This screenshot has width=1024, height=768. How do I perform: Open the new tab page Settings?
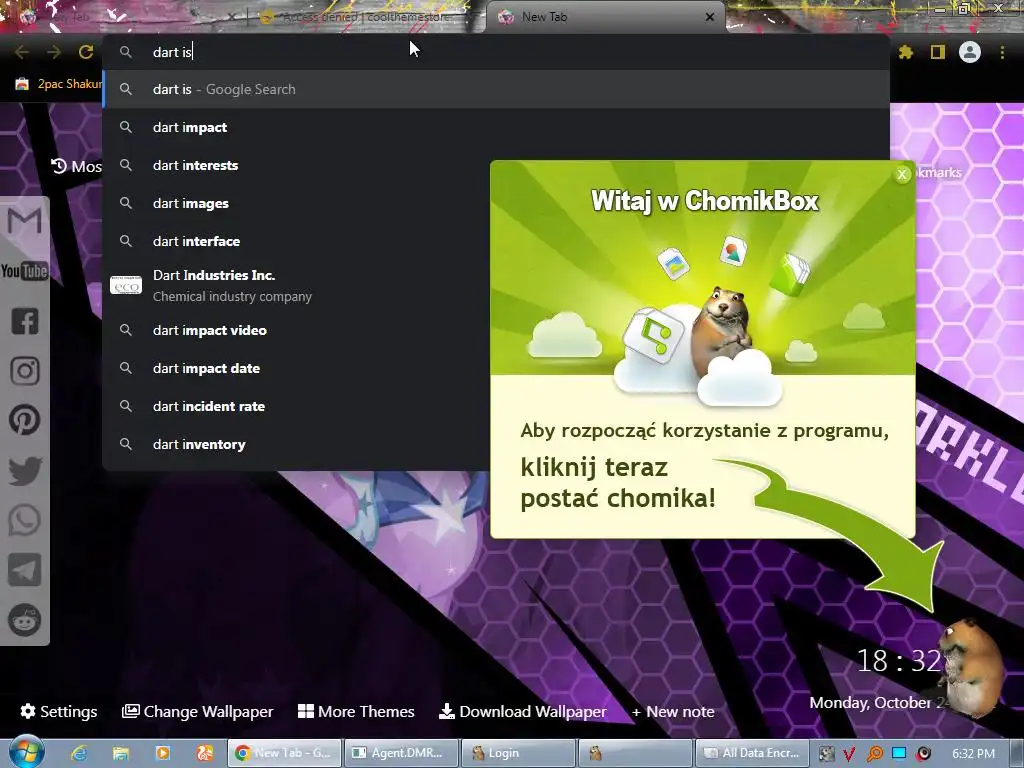59,711
